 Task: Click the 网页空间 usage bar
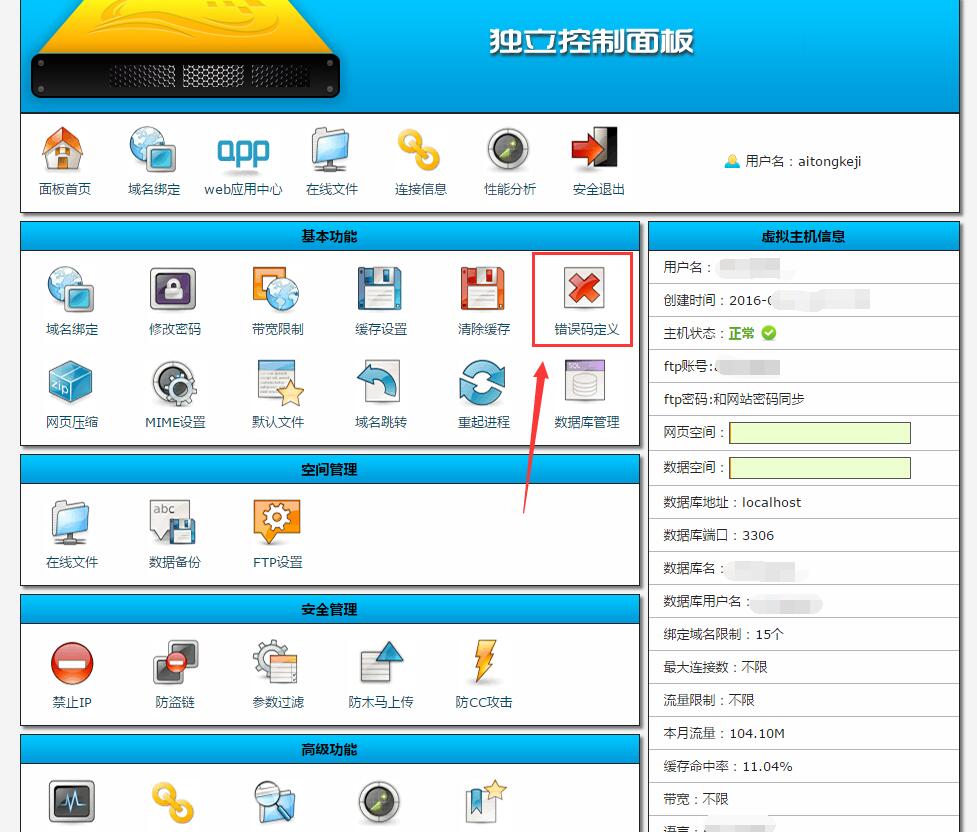(x=820, y=433)
